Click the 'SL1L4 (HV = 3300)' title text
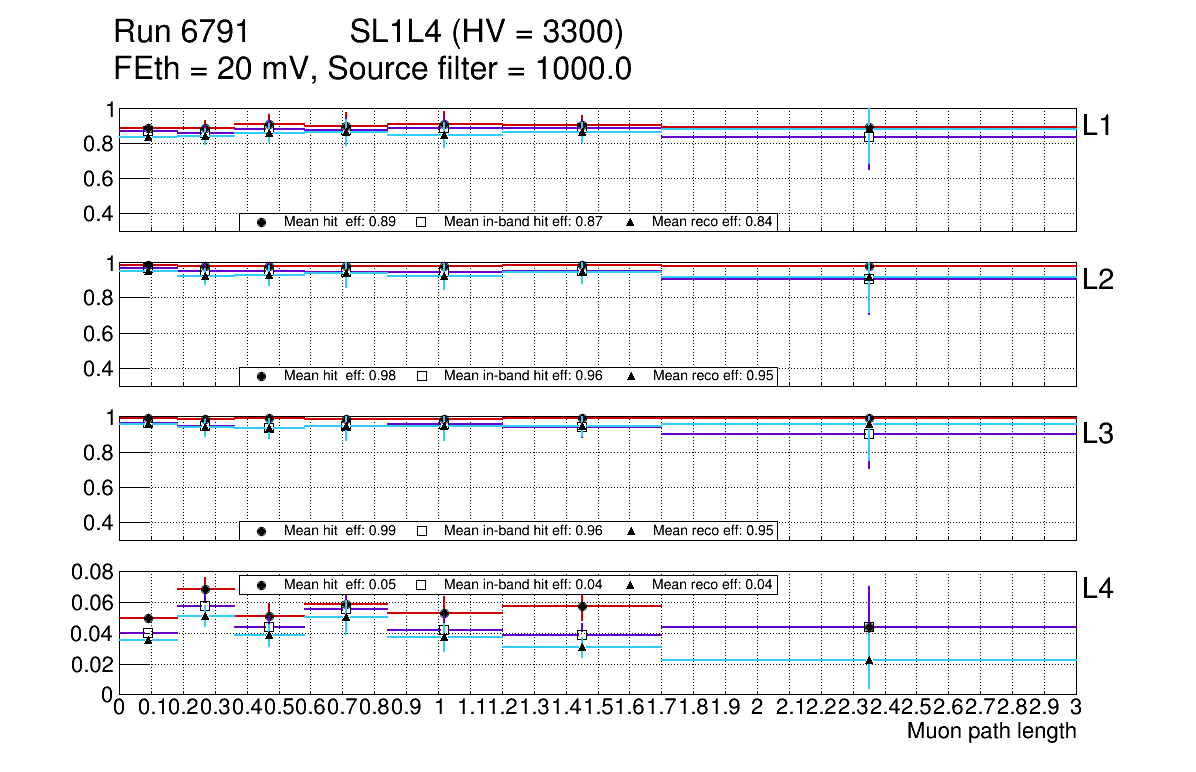Image resolution: width=1196 pixels, height=772 pixels. (x=487, y=33)
